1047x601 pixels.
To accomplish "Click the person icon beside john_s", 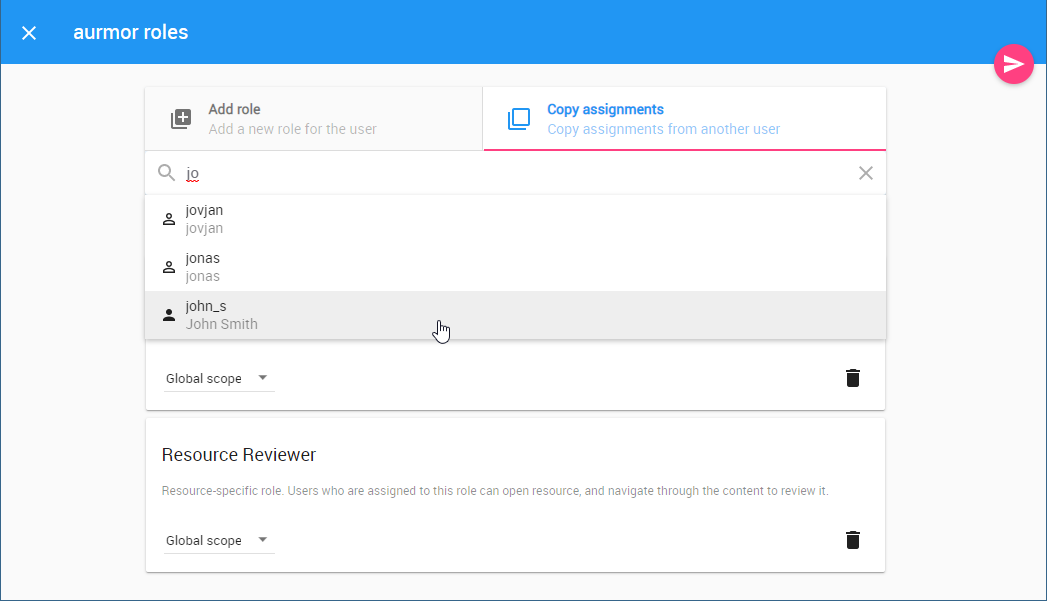I will tap(169, 315).
